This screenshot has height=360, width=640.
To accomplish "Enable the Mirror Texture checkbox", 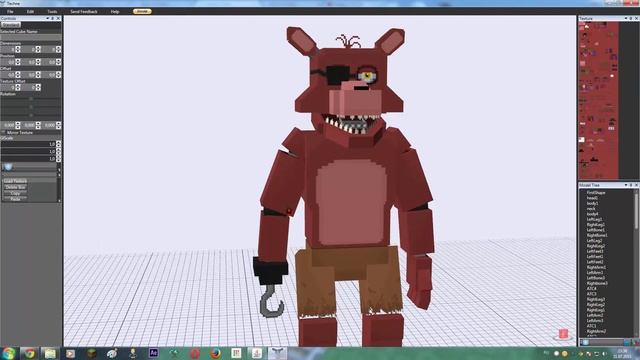I will (x=4, y=133).
